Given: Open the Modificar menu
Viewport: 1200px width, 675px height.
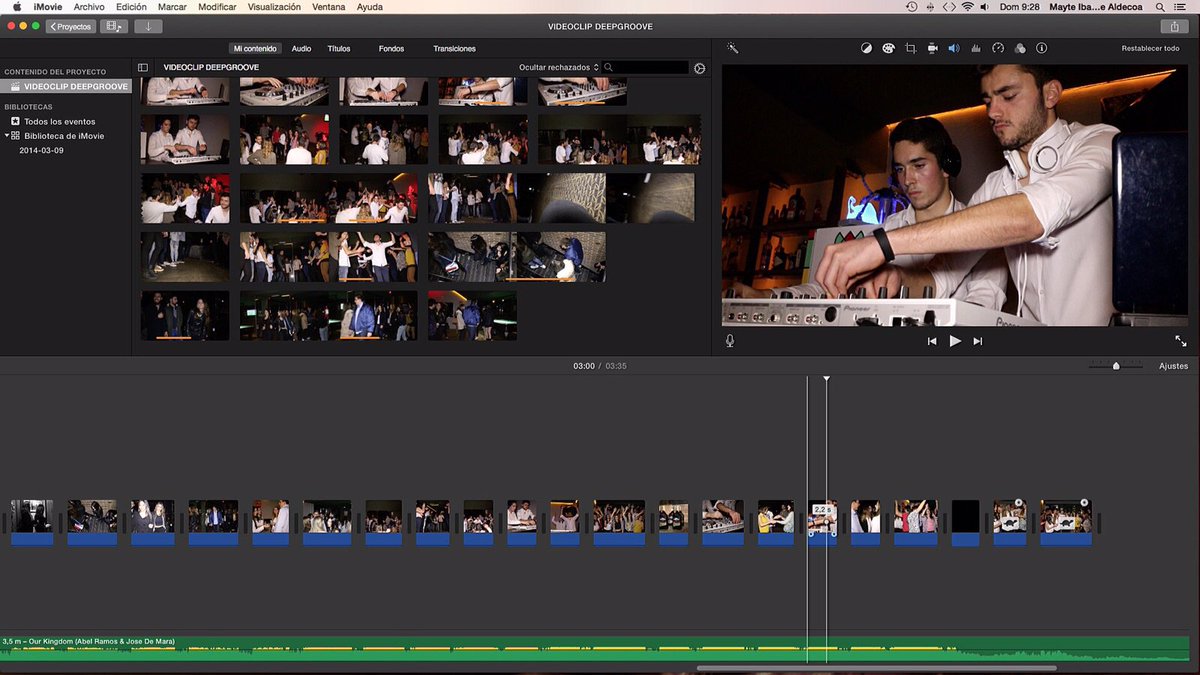Looking at the screenshot, I should 217,7.
